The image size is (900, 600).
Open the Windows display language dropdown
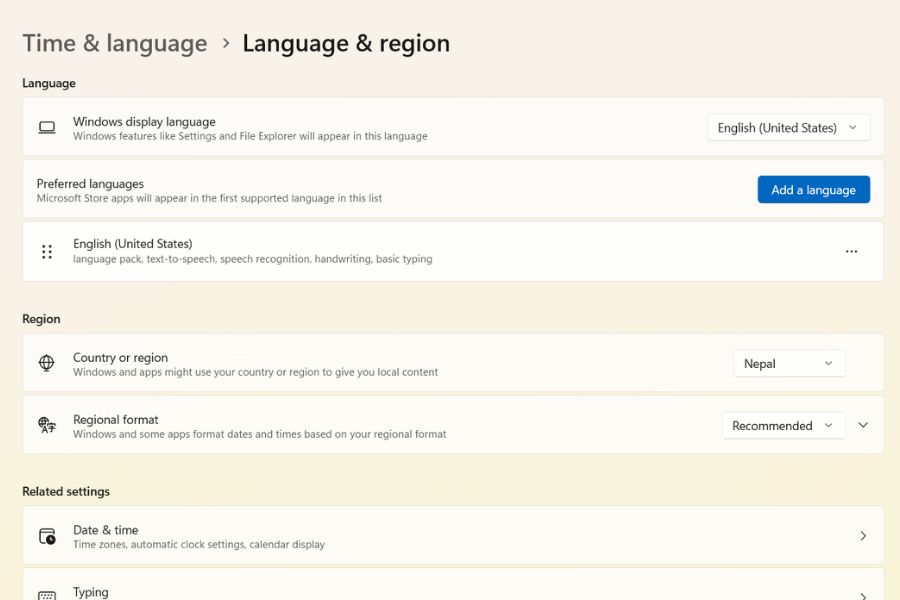point(788,128)
